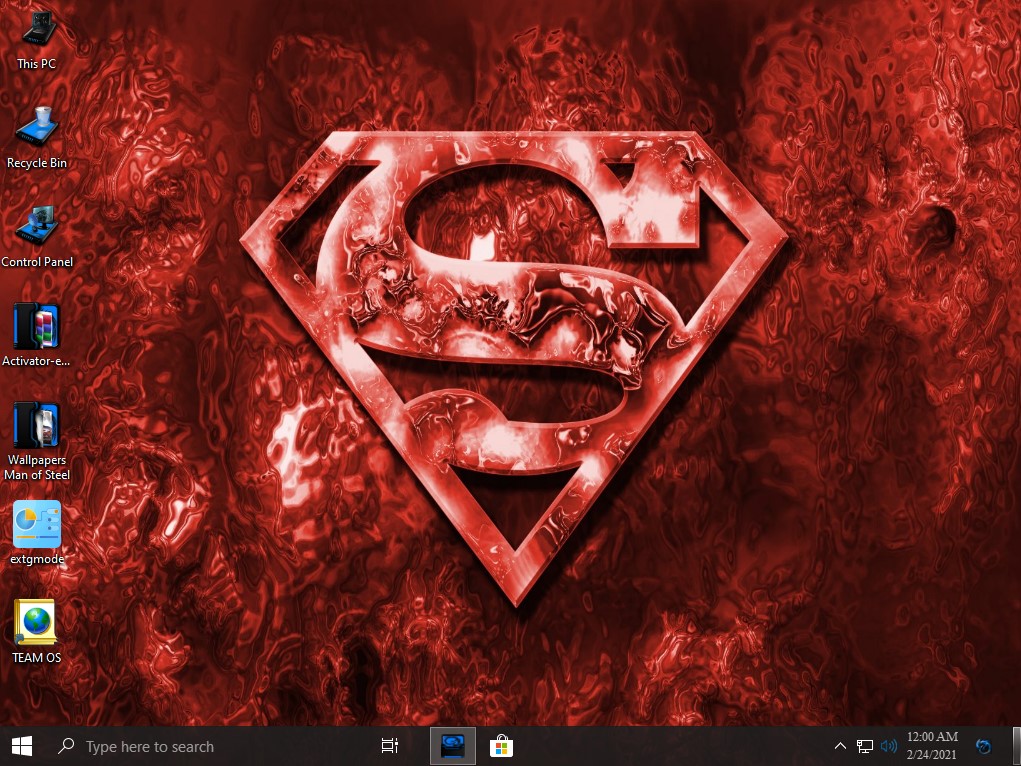Select the extgmode desktop icon
This screenshot has height=766, width=1021.
coord(36,533)
